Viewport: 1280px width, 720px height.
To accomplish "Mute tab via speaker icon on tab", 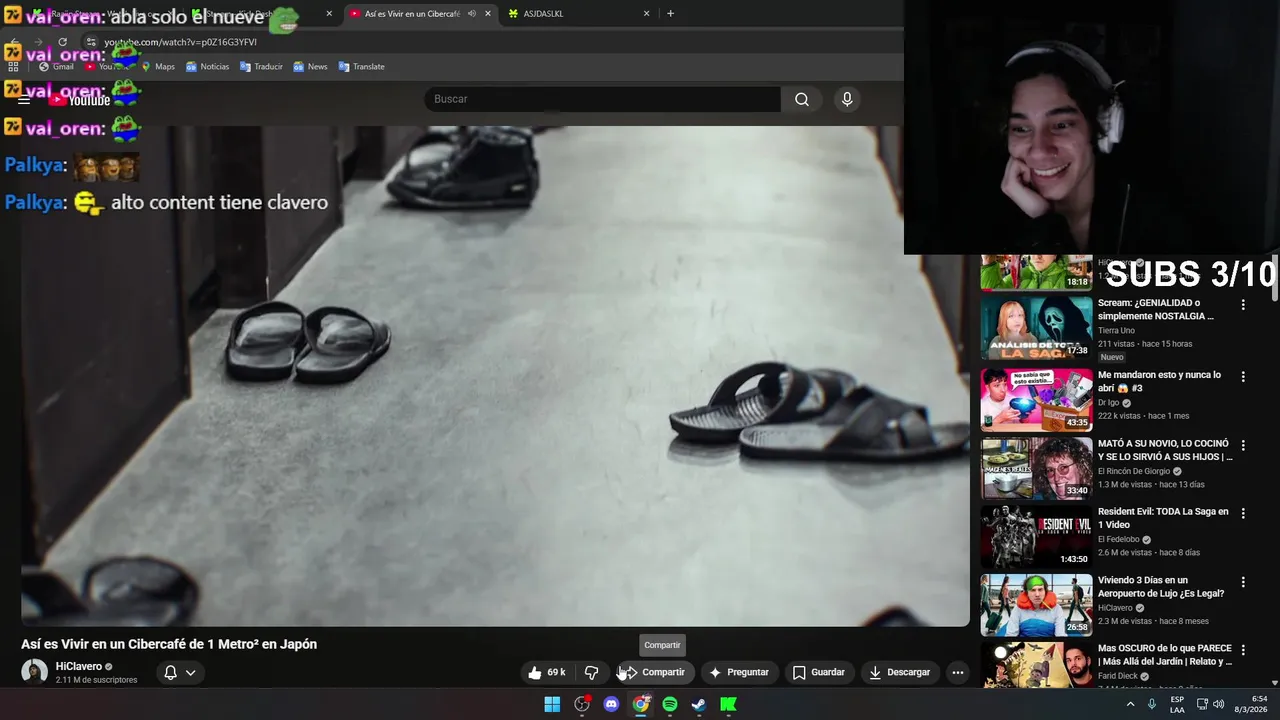I will [472, 14].
